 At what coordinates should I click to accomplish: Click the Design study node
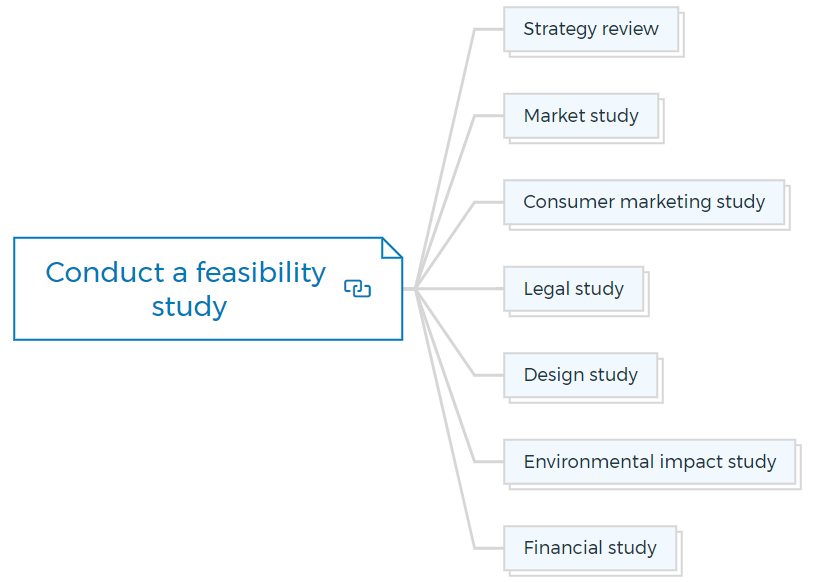click(x=580, y=375)
